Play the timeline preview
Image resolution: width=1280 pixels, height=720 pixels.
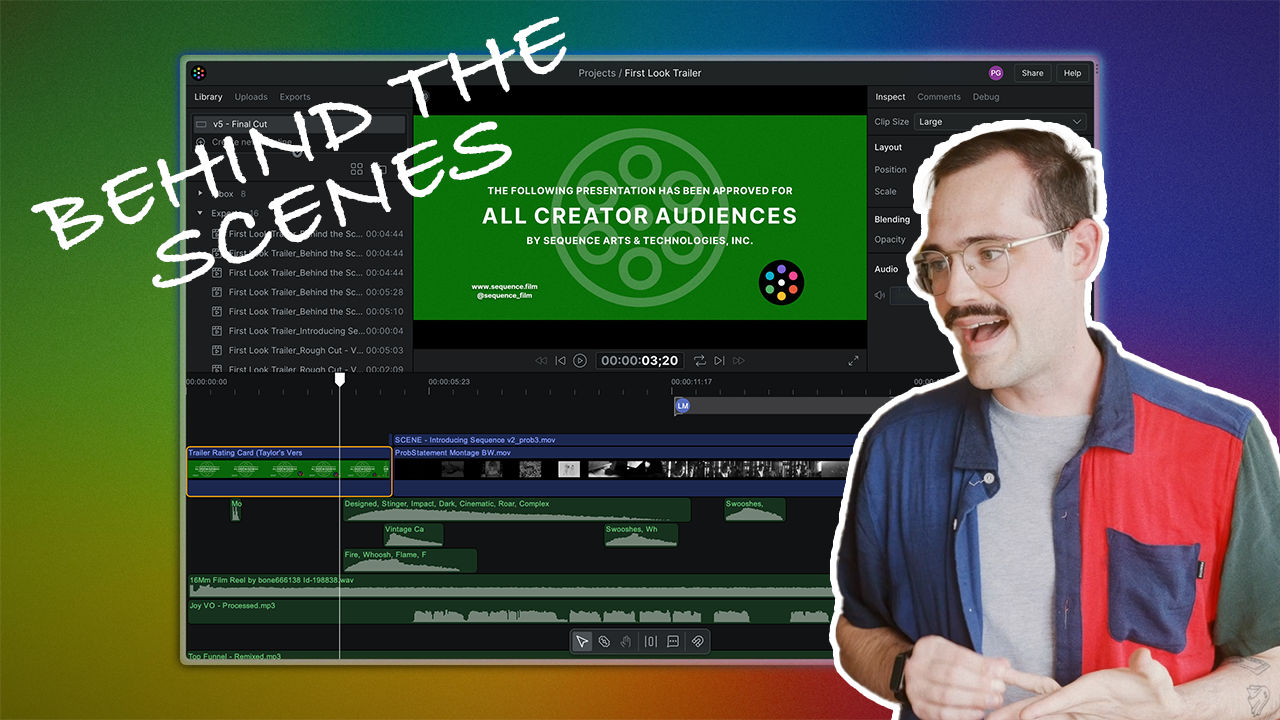click(580, 360)
